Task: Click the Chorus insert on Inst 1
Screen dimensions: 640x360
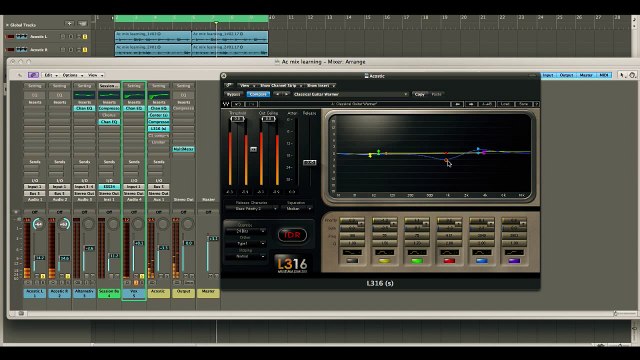Action: tap(109, 115)
